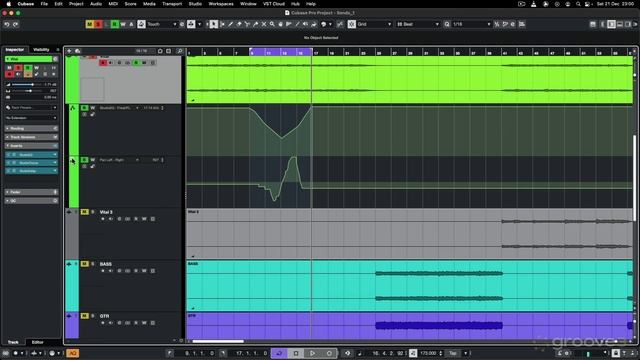Solo the BASS track
Screen dimensions: 640x360
click(x=93, y=264)
